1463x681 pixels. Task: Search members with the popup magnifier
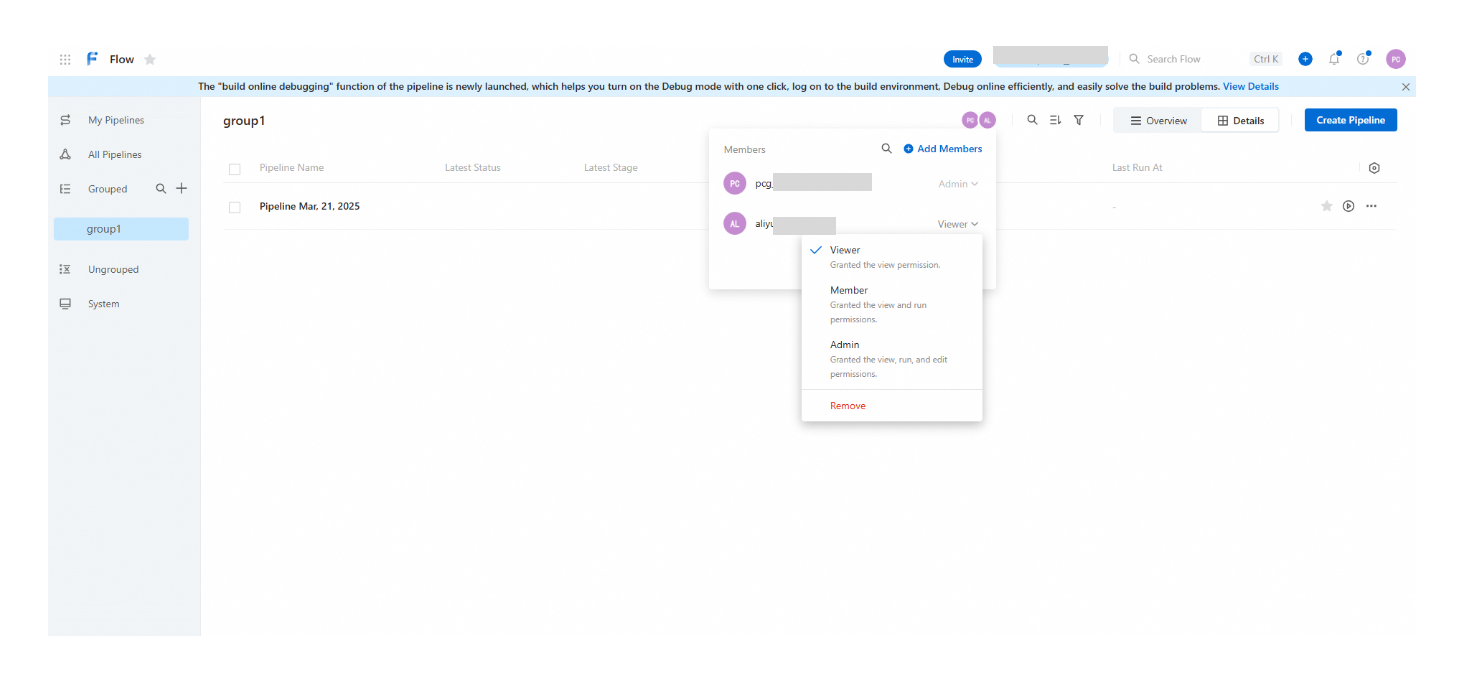[886, 148]
